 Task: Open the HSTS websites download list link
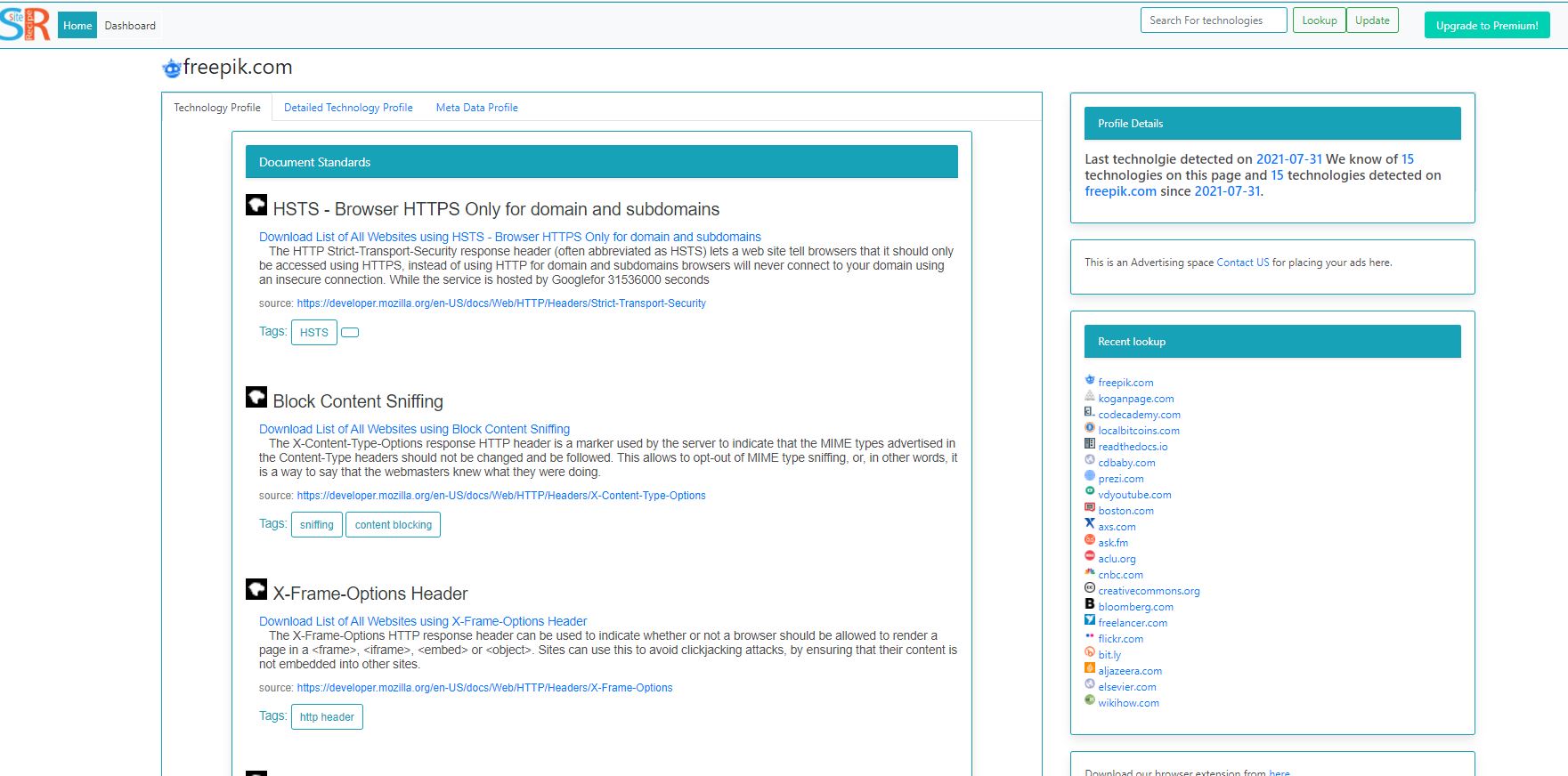tap(510, 237)
